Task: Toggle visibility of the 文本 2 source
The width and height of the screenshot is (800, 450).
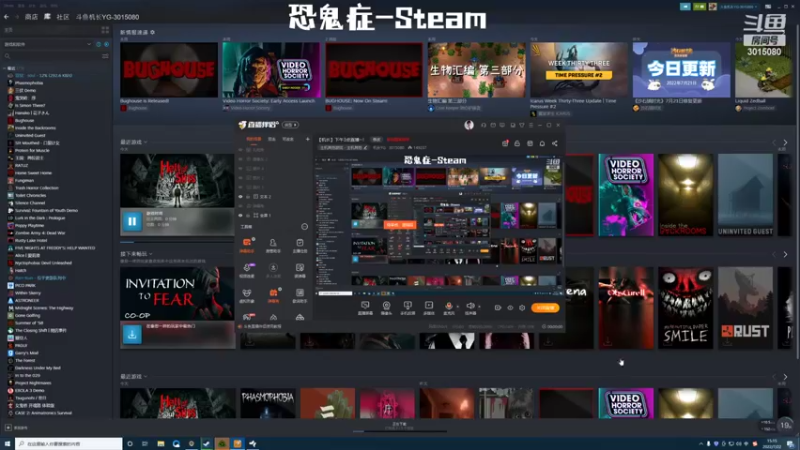Action: (x=240, y=196)
